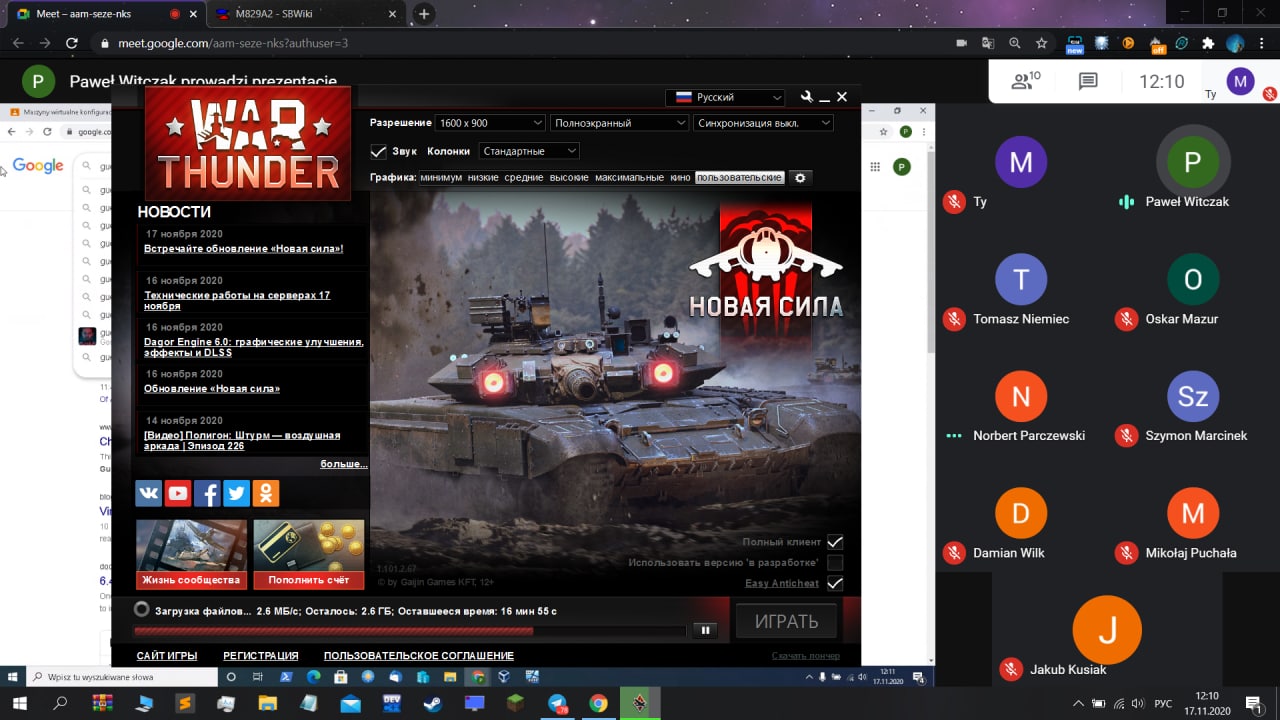This screenshot has height=720, width=1280.
Task: Toggle Easy Anticheat checkbox
Action: [835, 584]
